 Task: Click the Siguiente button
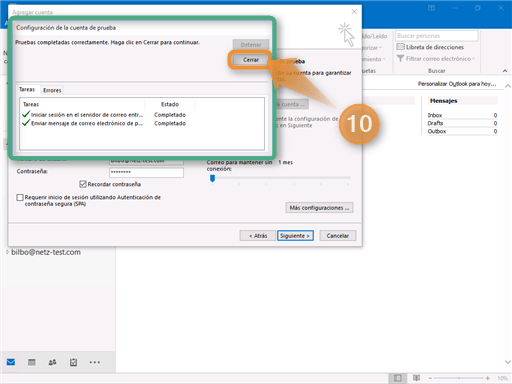[295, 236]
